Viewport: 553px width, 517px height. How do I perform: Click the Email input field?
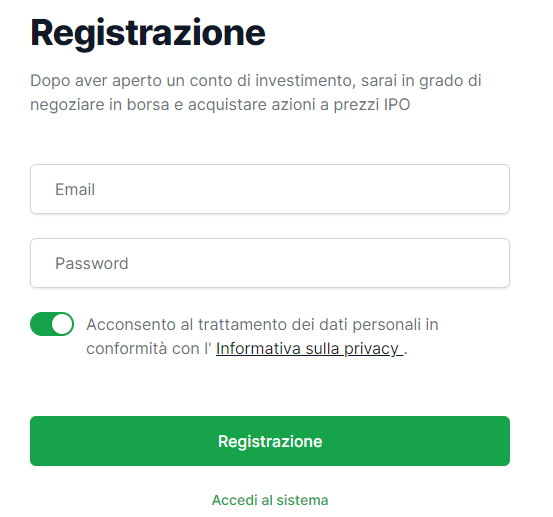(270, 189)
